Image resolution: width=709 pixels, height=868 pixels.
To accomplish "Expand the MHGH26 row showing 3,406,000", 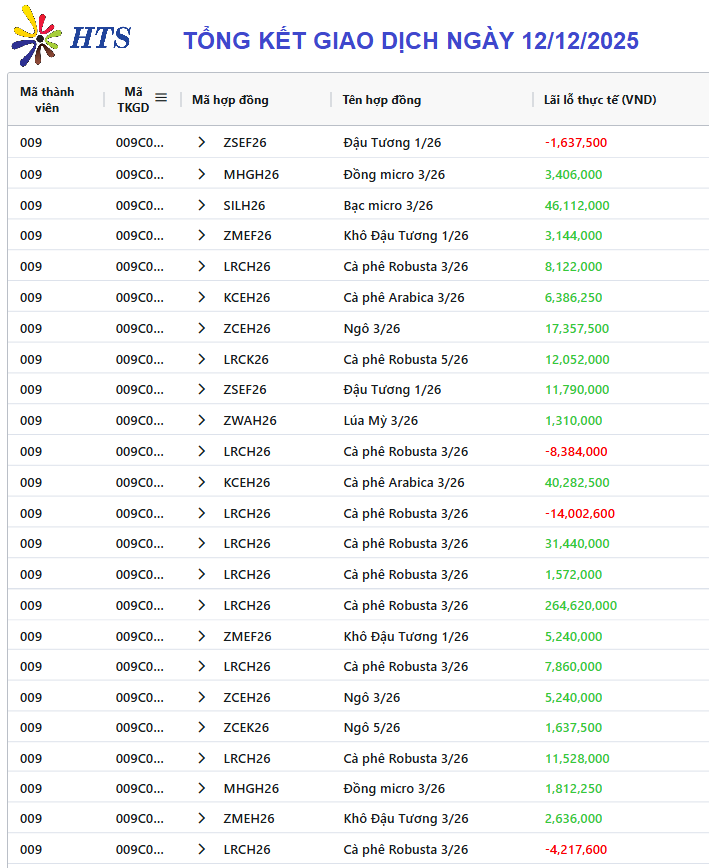I will pyautogui.click(x=202, y=174).
